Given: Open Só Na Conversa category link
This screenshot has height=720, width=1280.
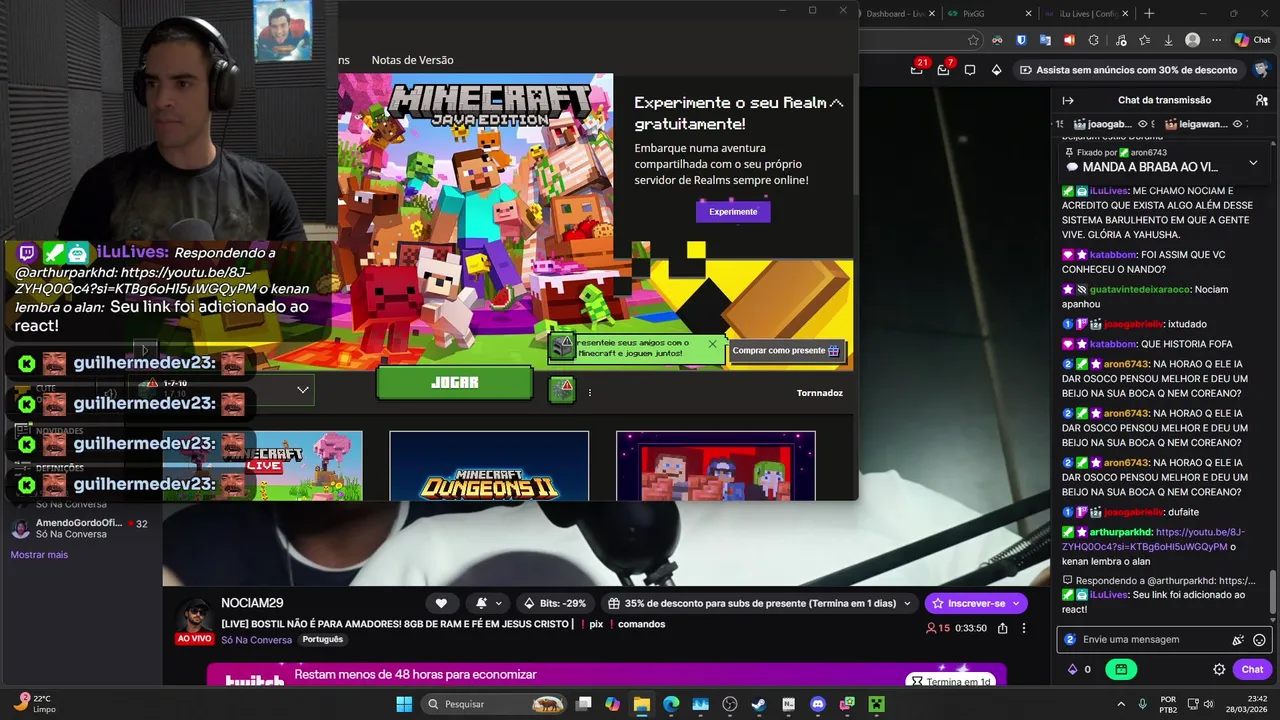Looking at the screenshot, I should pos(256,640).
